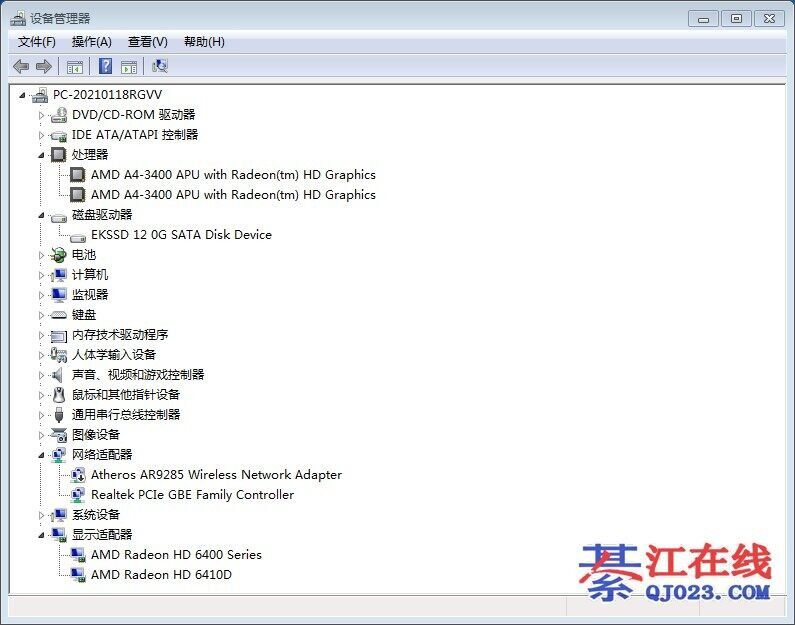Open the blue question-mark Help toolbar icon
The height and width of the screenshot is (625, 795).
pyautogui.click(x=105, y=66)
